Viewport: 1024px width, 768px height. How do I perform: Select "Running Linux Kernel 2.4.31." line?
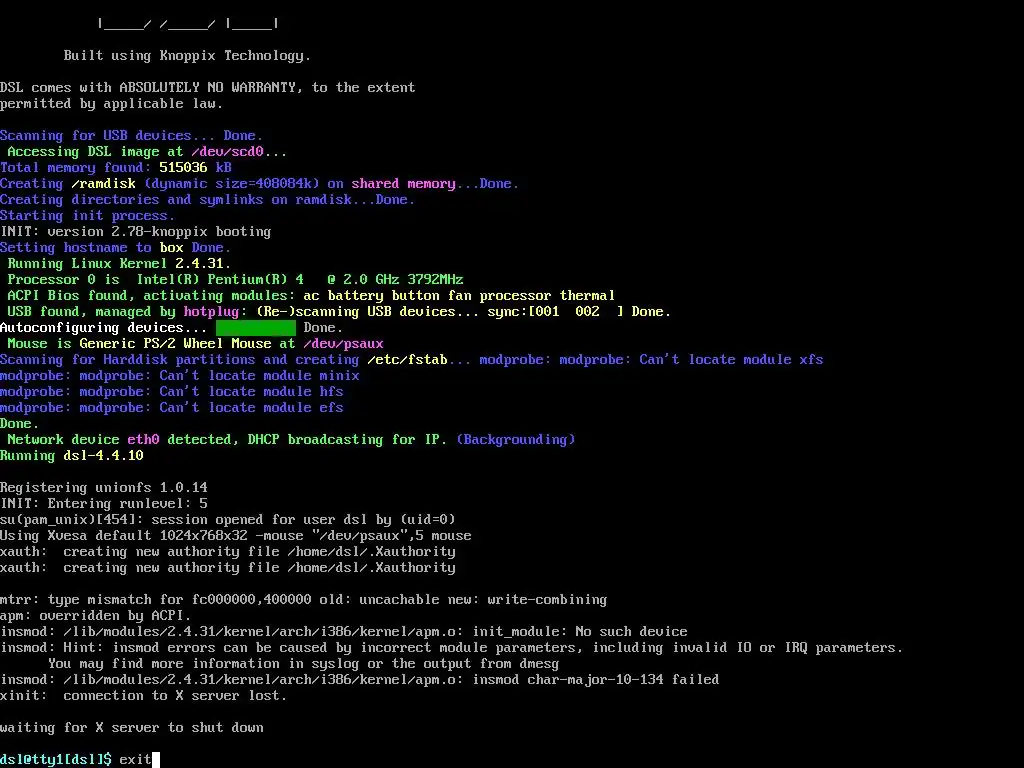point(119,263)
